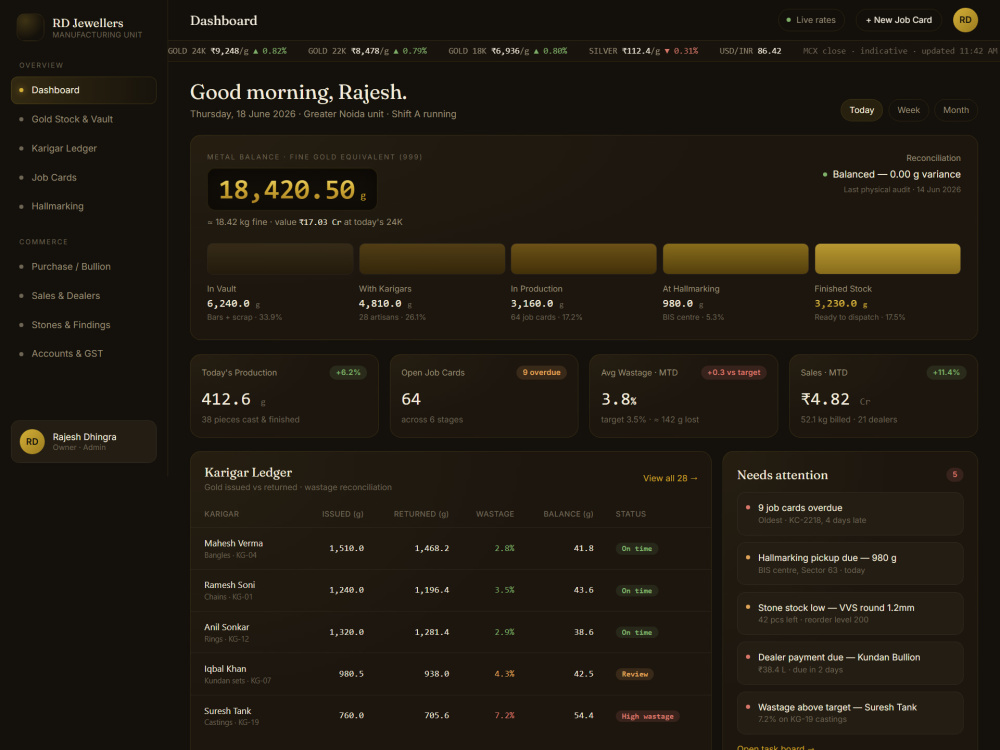Click the With Karigars balance bar
The height and width of the screenshot is (750, 1000).
[x=432, y=259]
